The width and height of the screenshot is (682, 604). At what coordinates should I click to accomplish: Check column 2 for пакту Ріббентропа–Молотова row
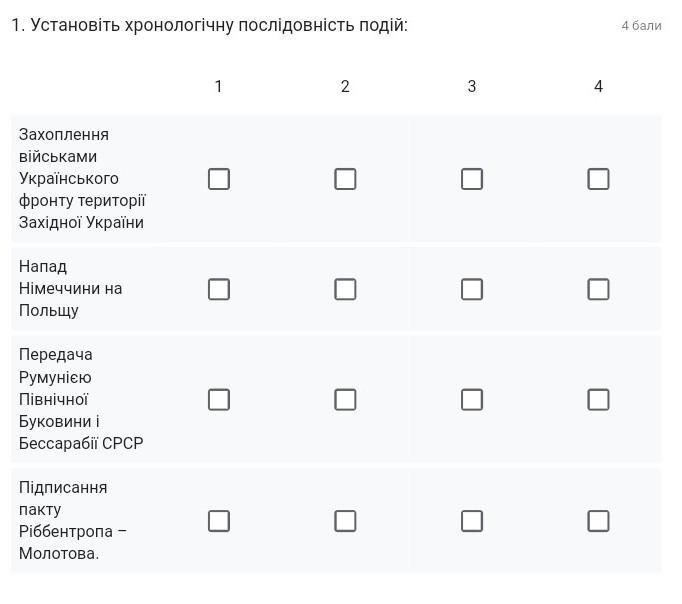coord(345,521)
